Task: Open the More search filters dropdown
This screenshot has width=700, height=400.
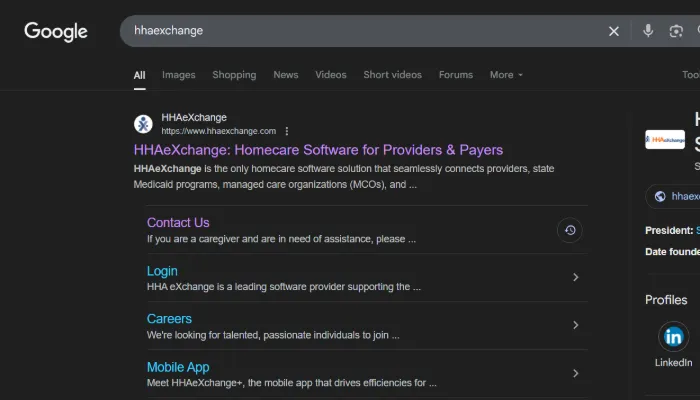Action: 506,75
